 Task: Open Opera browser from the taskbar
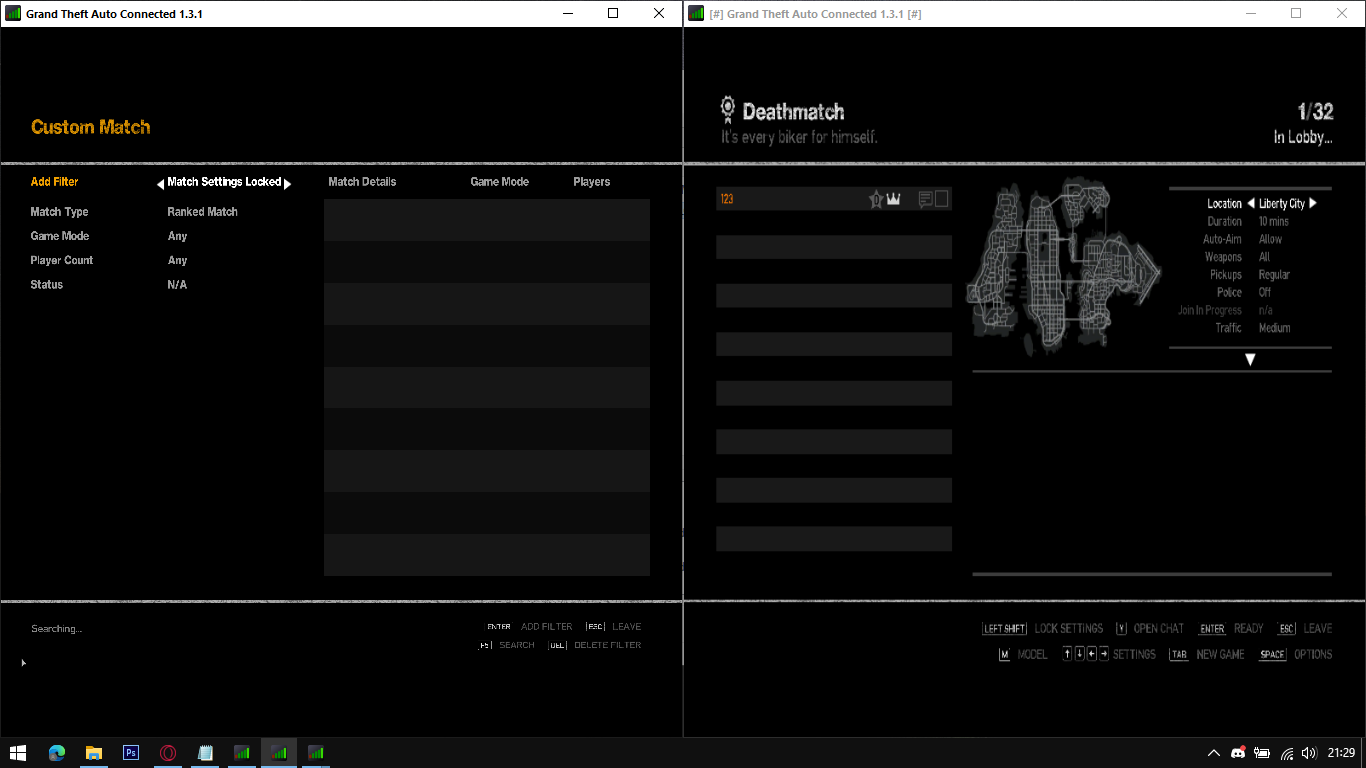point(168,753)
